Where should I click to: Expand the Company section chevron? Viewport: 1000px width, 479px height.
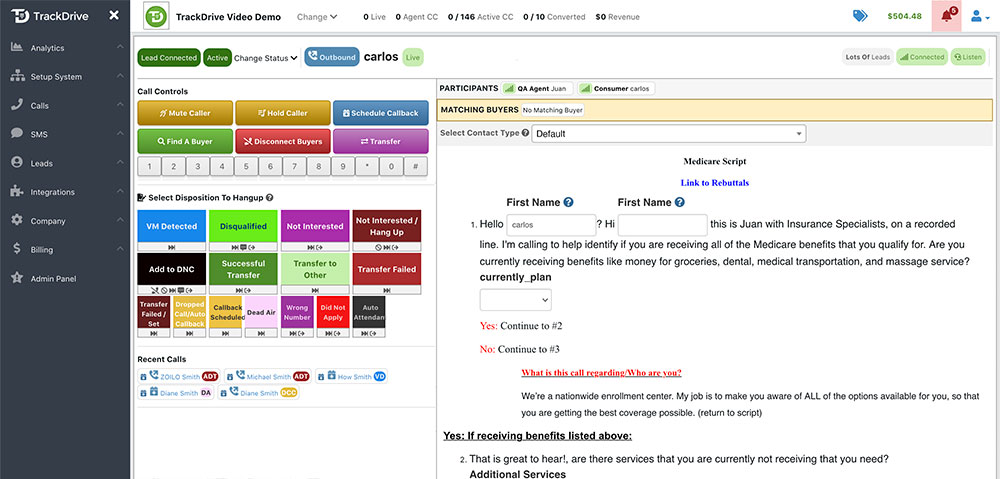coord(120,221)
